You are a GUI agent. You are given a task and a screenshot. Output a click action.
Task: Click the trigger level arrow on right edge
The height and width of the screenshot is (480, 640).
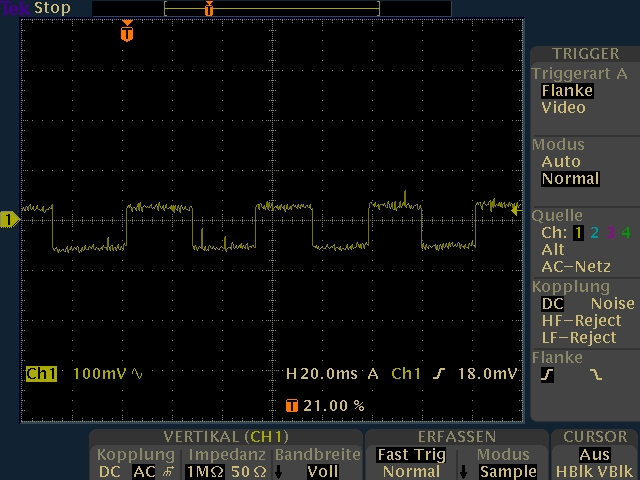515,210
